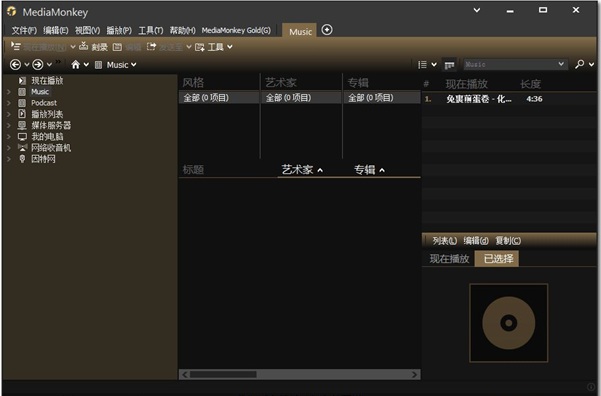
Task: Switch to the 现在播放 art tab
Action: [x=449, y=259]
